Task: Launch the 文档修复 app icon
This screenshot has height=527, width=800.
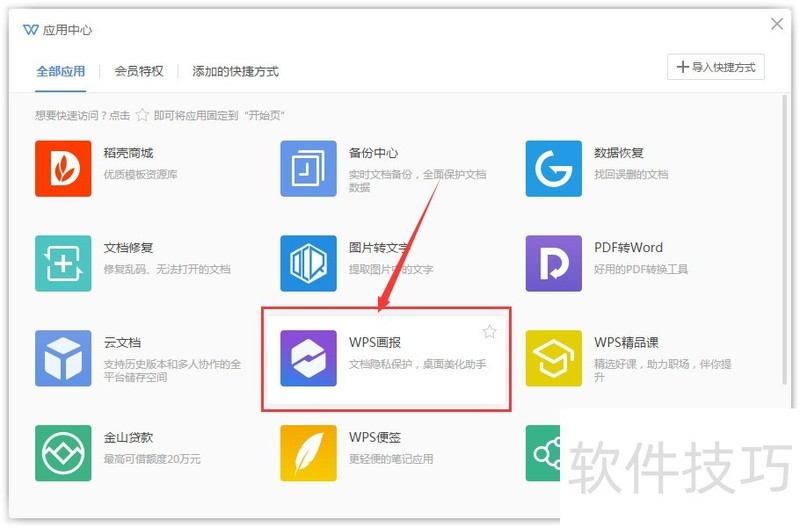Action: (x=63, y=263)
